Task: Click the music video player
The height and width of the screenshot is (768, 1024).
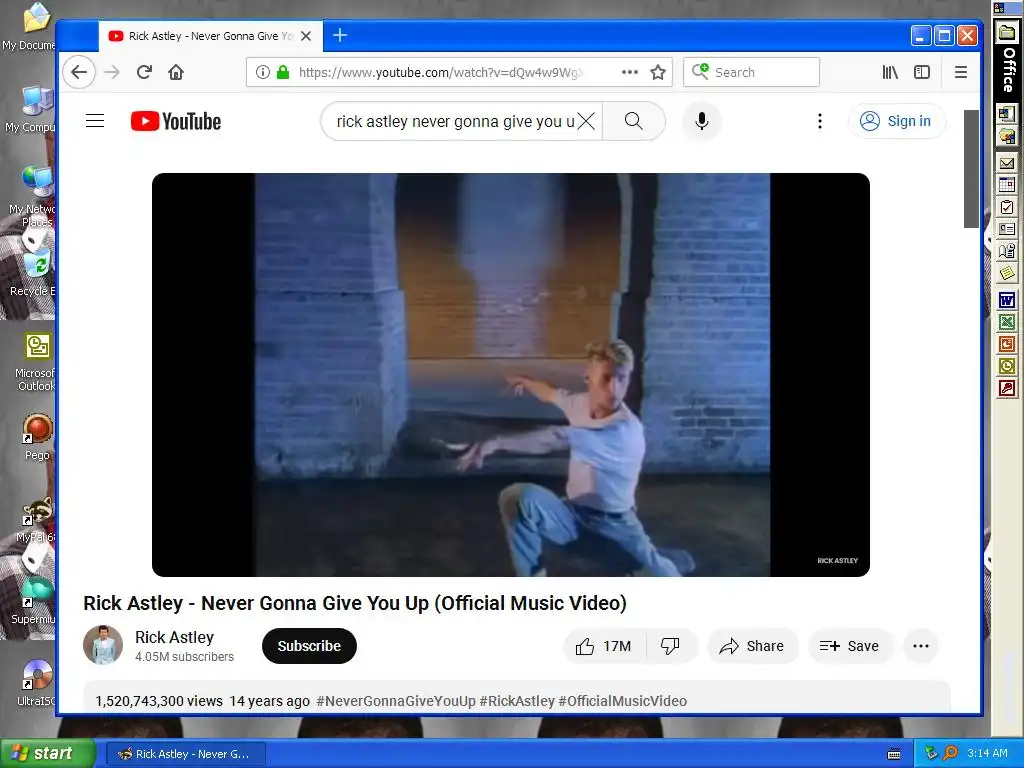Action: [x=511, y=374]
